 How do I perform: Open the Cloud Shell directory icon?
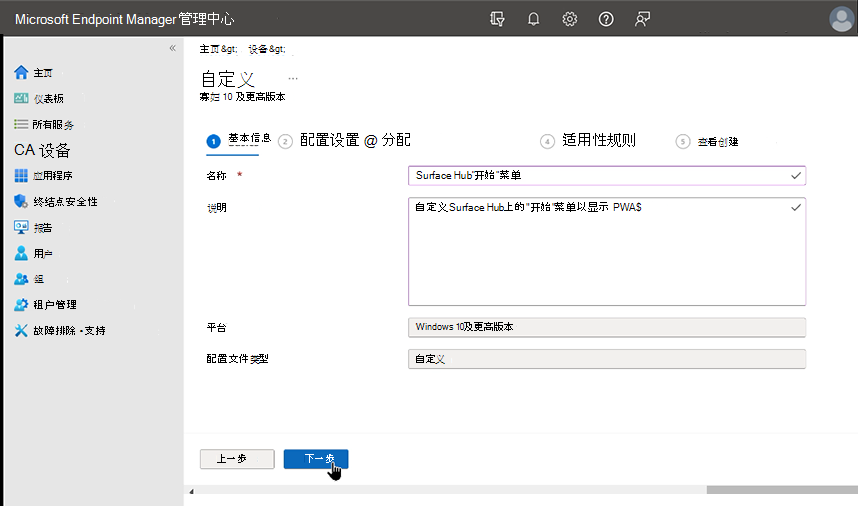coord(498,19)
